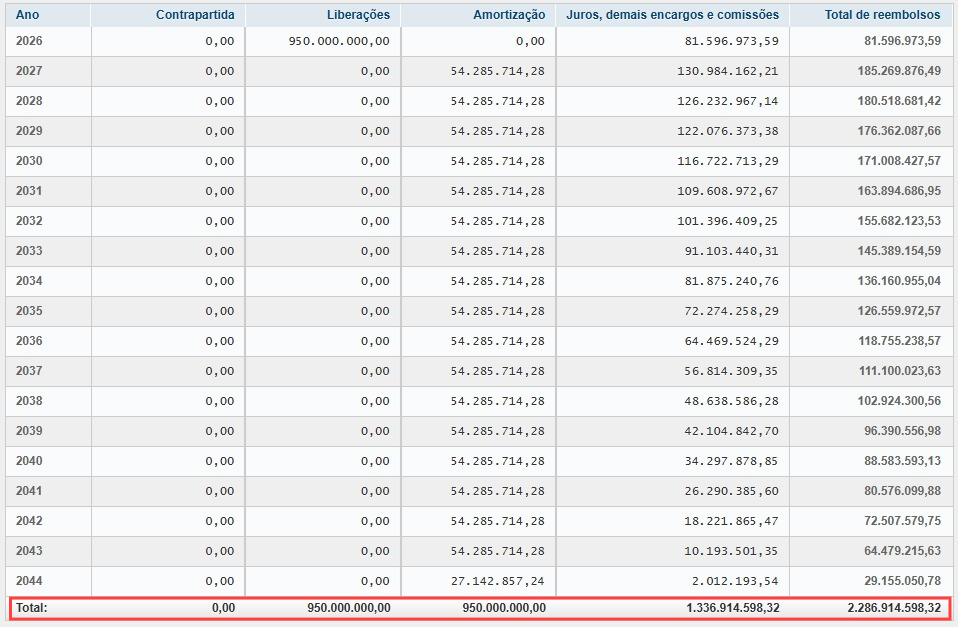Click the 27.142.857,24 amortization cell for 2044
Screen dimensions: 958x627
click(x=498, y=581)
